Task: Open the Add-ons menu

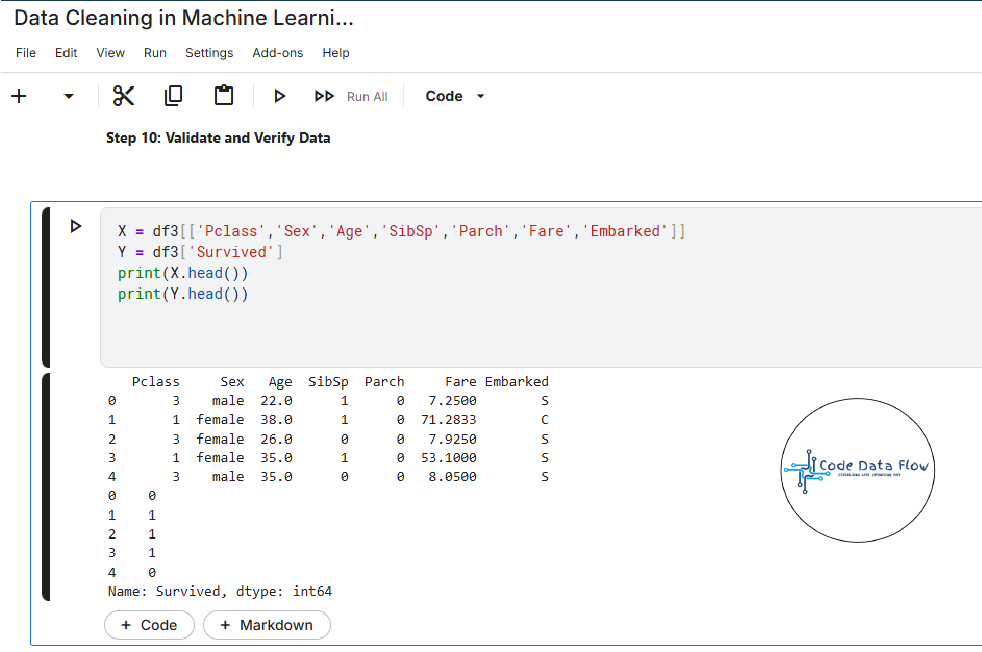Action: [277, 53]
